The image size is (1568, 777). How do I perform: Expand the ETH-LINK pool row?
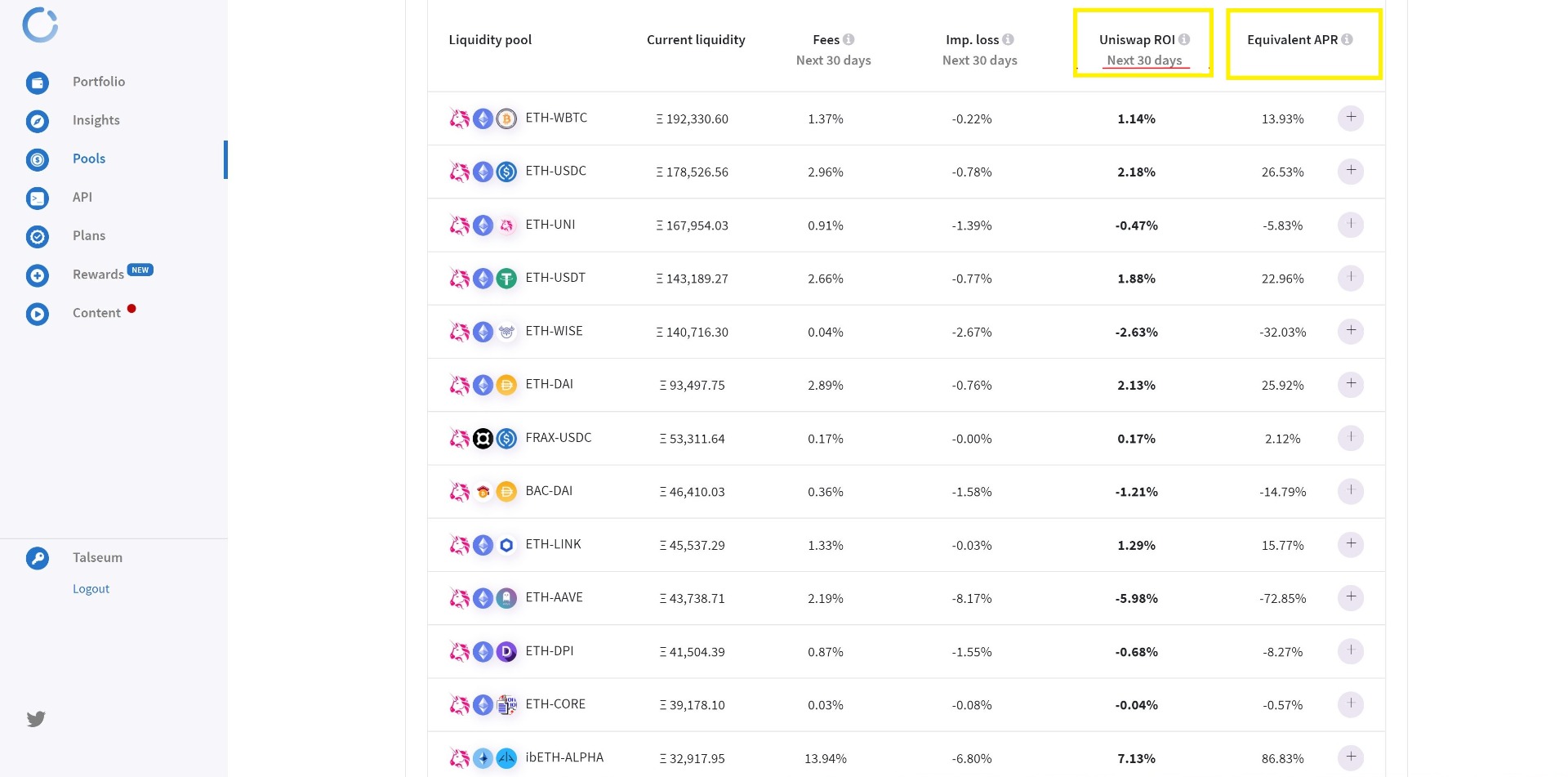click(1351, 544)
